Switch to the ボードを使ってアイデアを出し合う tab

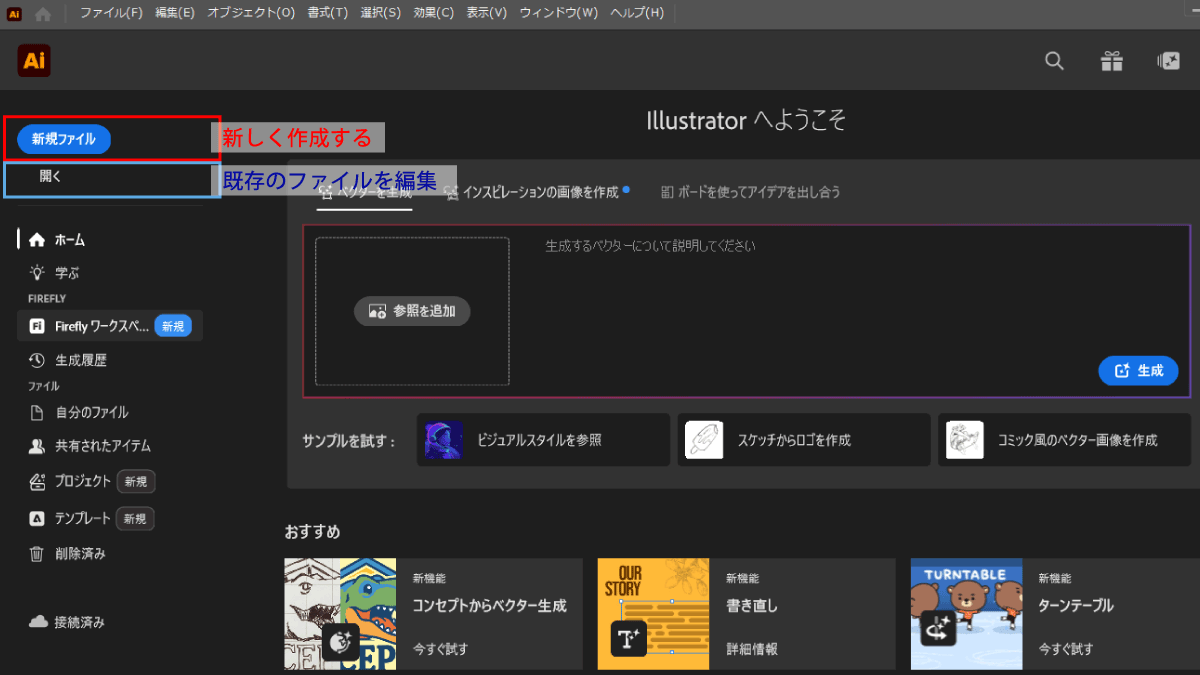750,192
